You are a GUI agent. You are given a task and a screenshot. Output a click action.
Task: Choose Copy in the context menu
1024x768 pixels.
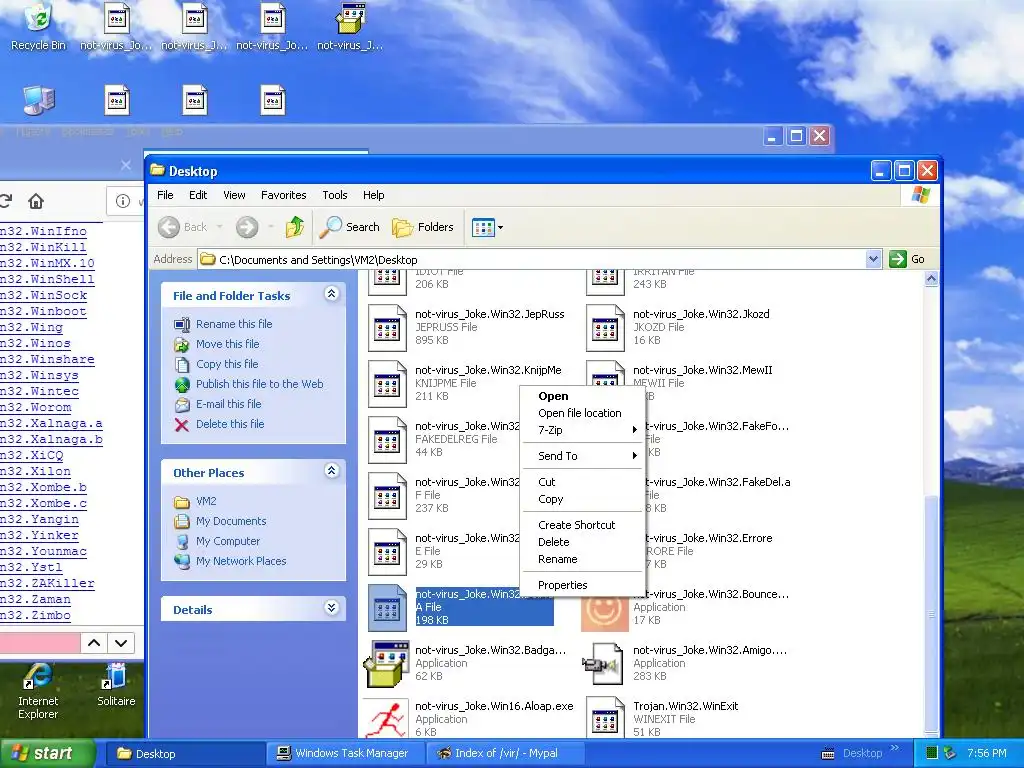click(x=583, y=500)
